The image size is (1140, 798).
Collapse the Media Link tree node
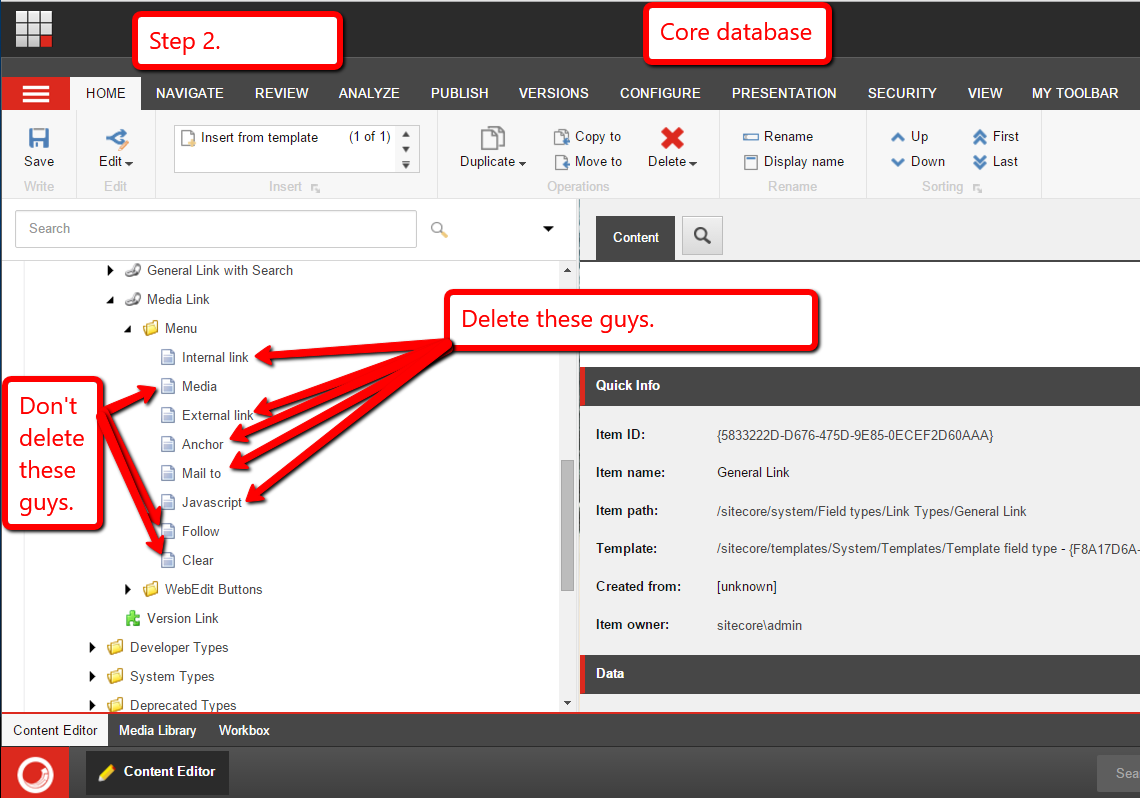(x=110, y=299)
